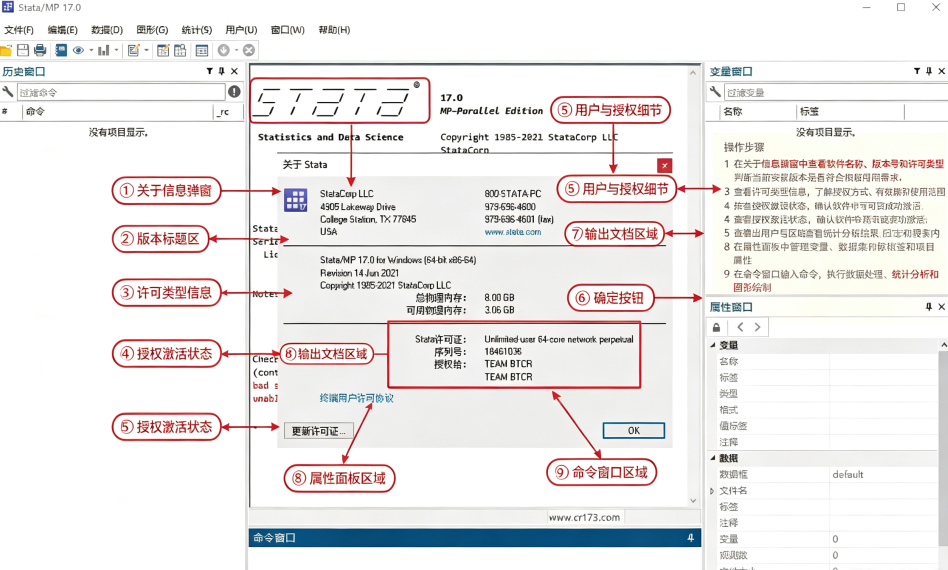This screenshot has height=570, width=948.
Task: Open the Data Browser toolbar icon
Action: coord(180,50)
